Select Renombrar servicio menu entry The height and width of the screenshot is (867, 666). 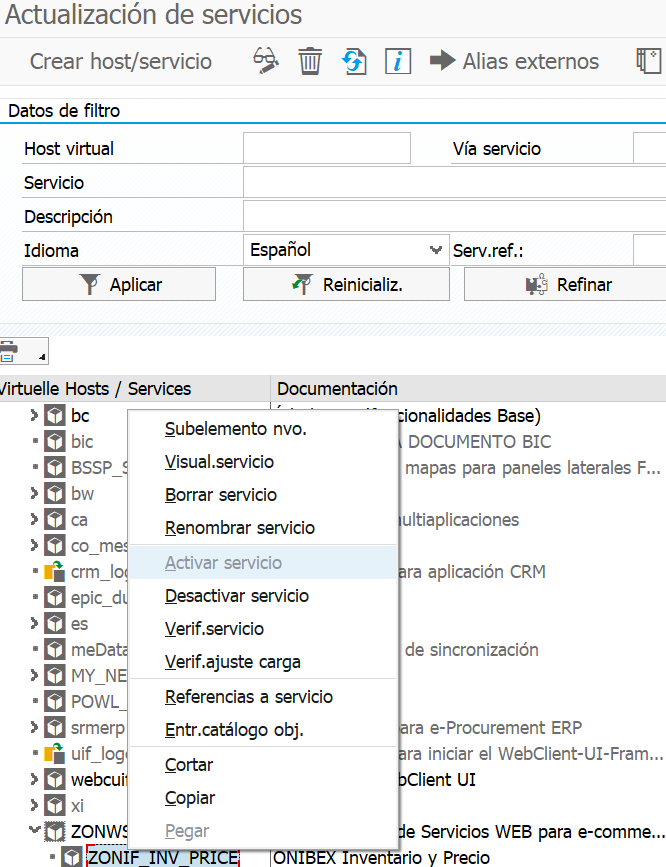pos(239,528)
